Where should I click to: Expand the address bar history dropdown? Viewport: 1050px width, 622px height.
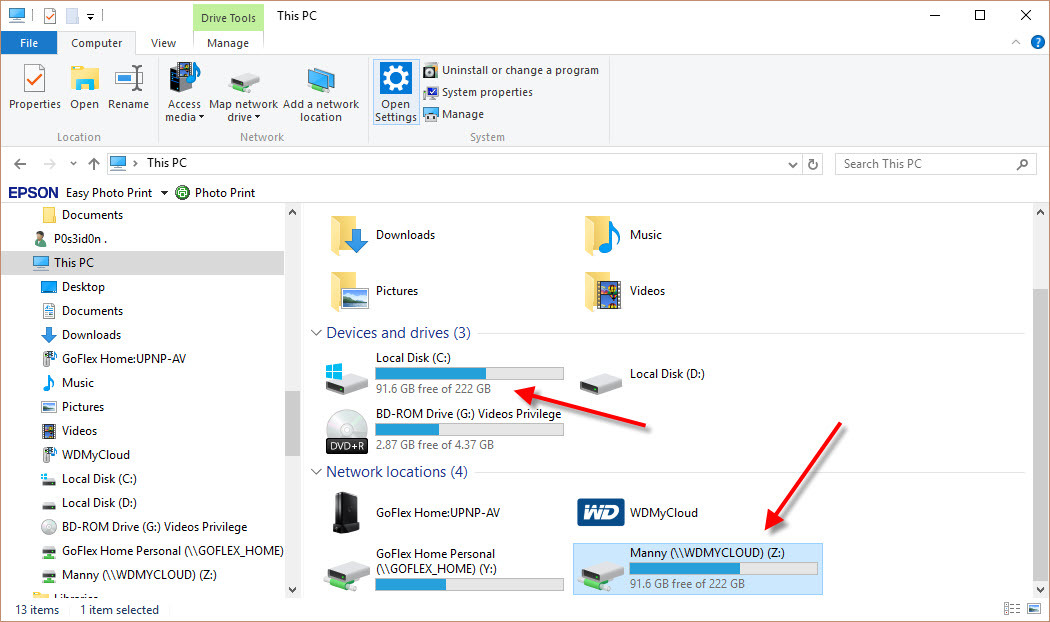[x=793, y=164]
